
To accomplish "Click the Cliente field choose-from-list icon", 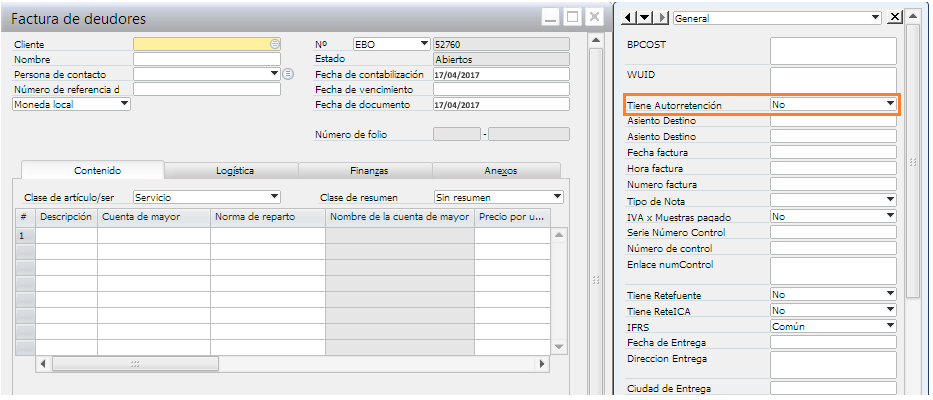I will tap(274, 44).
